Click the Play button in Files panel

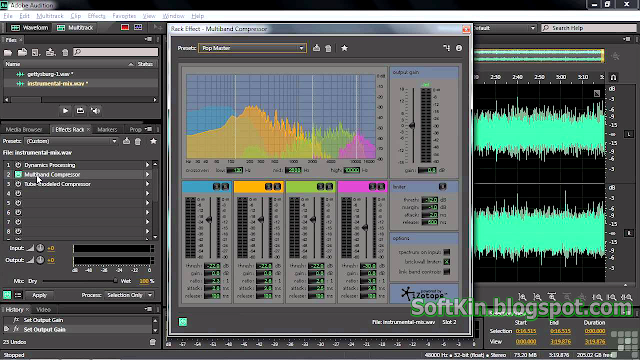[65, 111]
